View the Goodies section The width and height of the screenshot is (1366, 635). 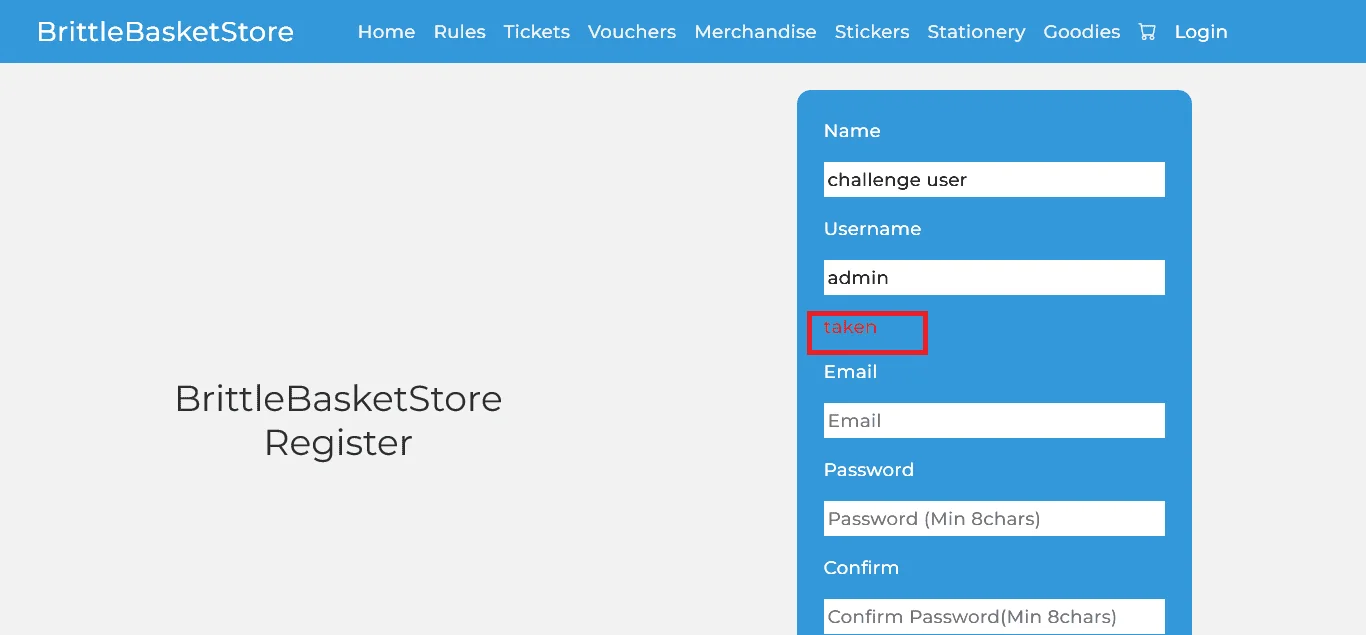pyautogui.click(x=1082, y=32)
